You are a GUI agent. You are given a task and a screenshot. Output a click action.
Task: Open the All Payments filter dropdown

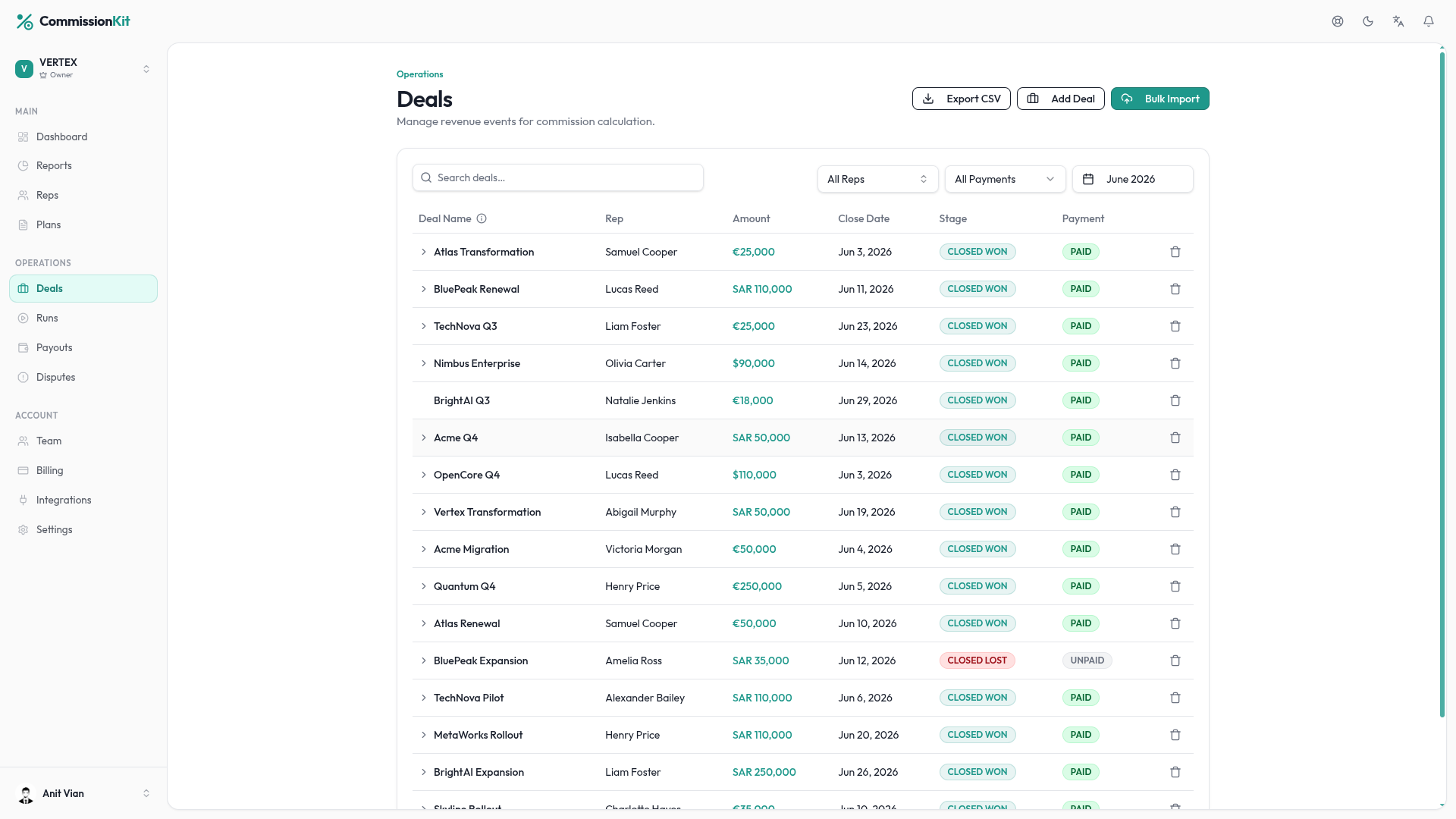tap(1005, 179)
